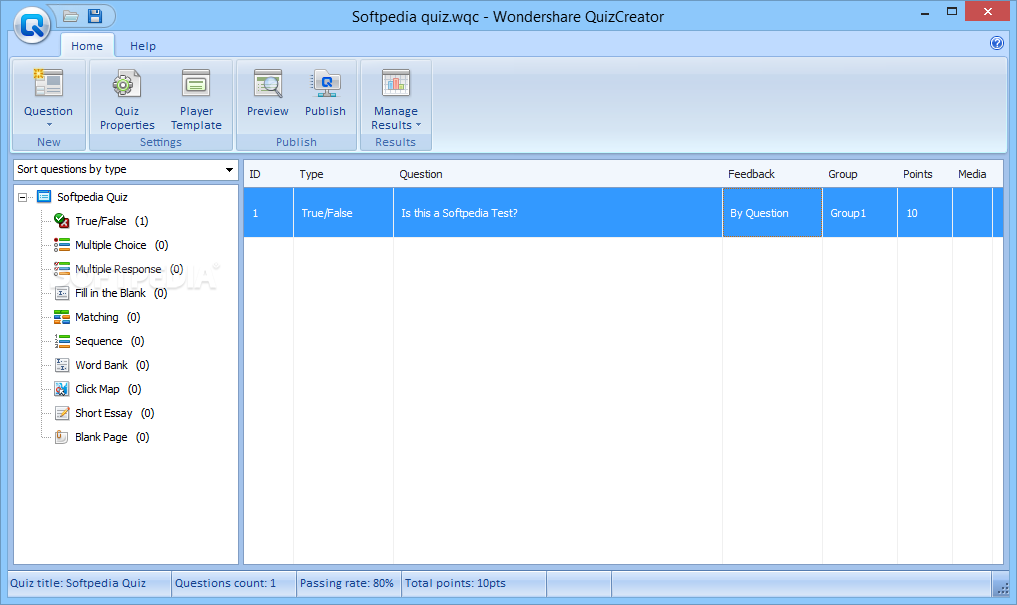Click the ID cell '1' of the question row
The width and height of the screenshot is (1017, 605).
tap(269, 213)
